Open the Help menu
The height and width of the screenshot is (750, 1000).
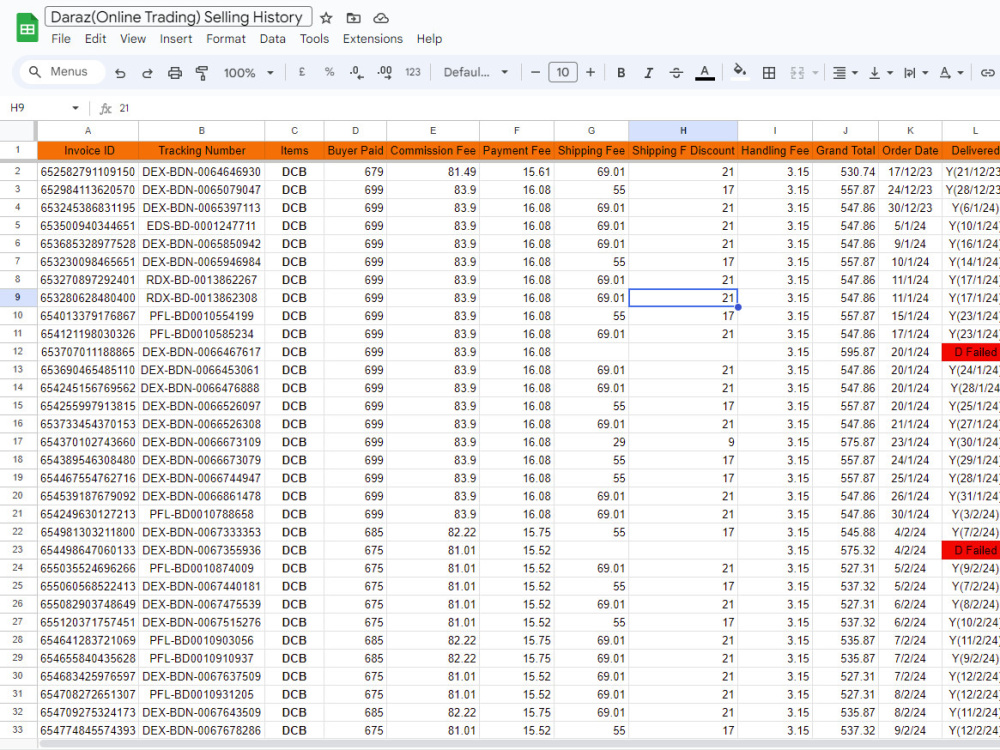click(x=429, y=39)
